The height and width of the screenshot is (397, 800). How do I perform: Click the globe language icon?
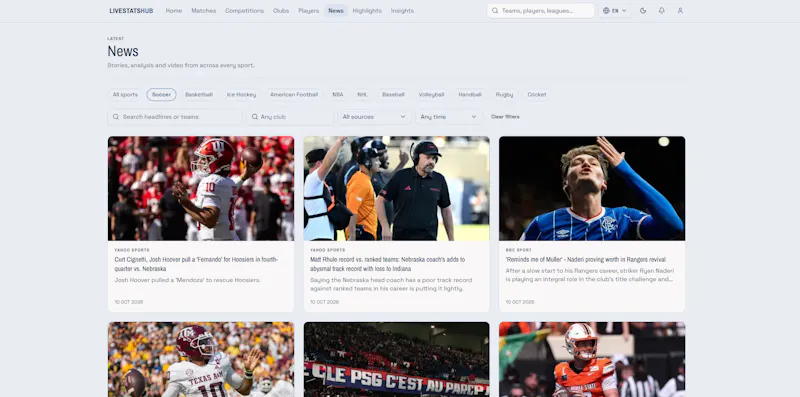(x=606, y=11)
